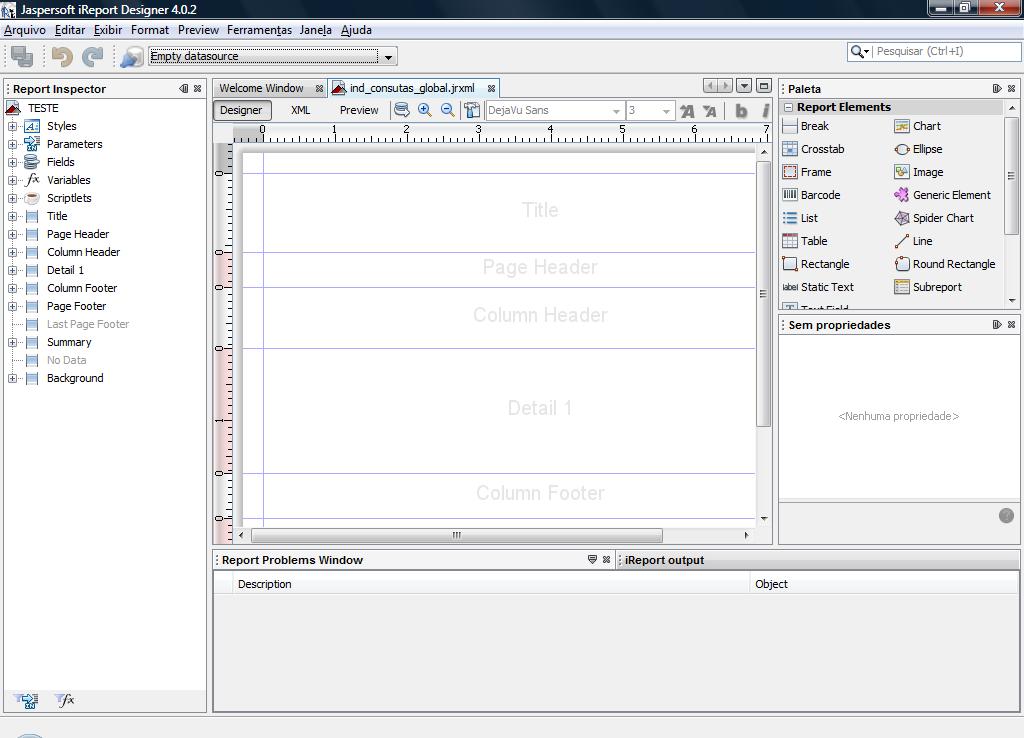
Task: Click the Pesquisar search field
Action: tap(947, 51)
